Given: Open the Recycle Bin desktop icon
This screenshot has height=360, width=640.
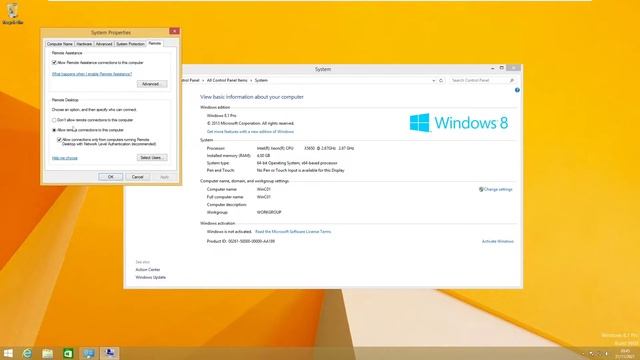Looking at the screenshot, I should pyautogui.click(x=13, y=13).
